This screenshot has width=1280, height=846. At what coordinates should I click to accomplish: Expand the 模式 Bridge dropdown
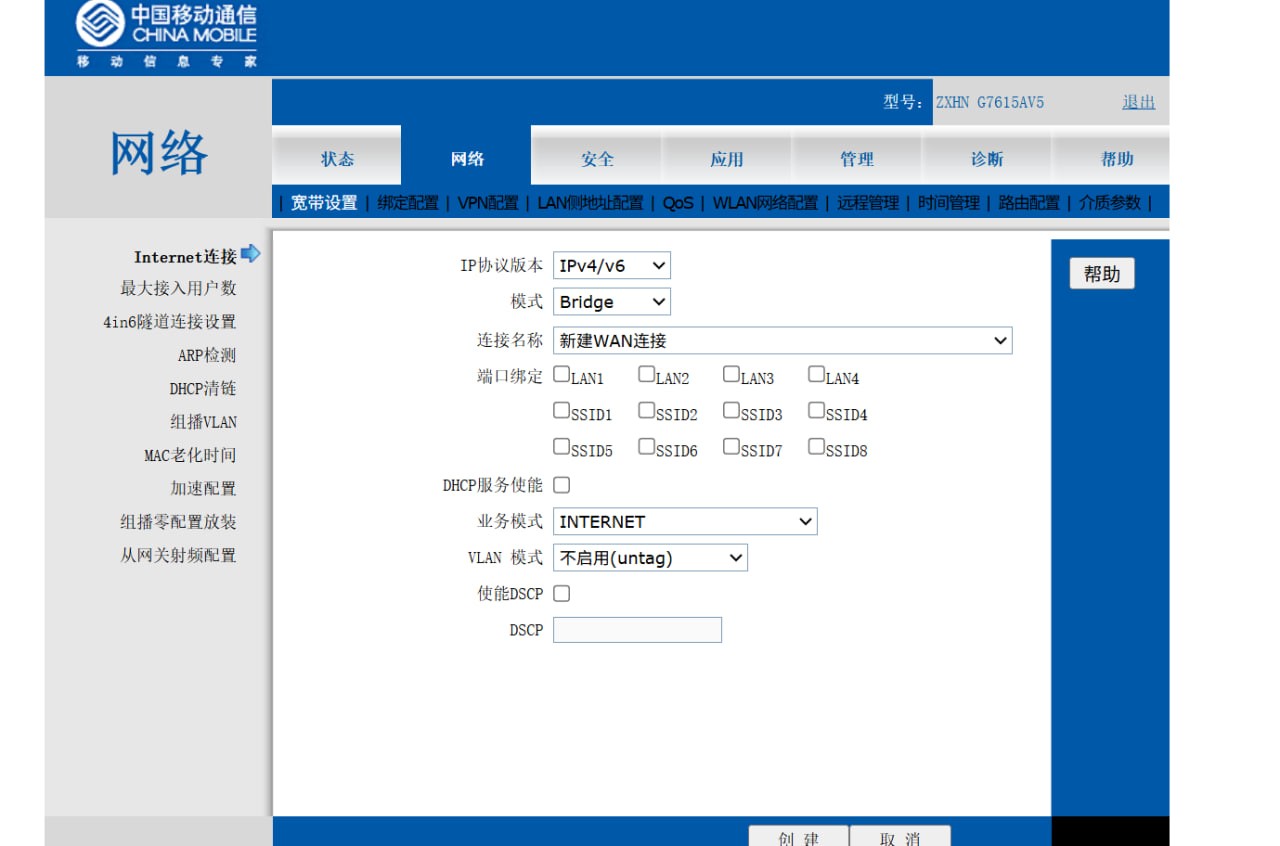[x=611, y=302]
